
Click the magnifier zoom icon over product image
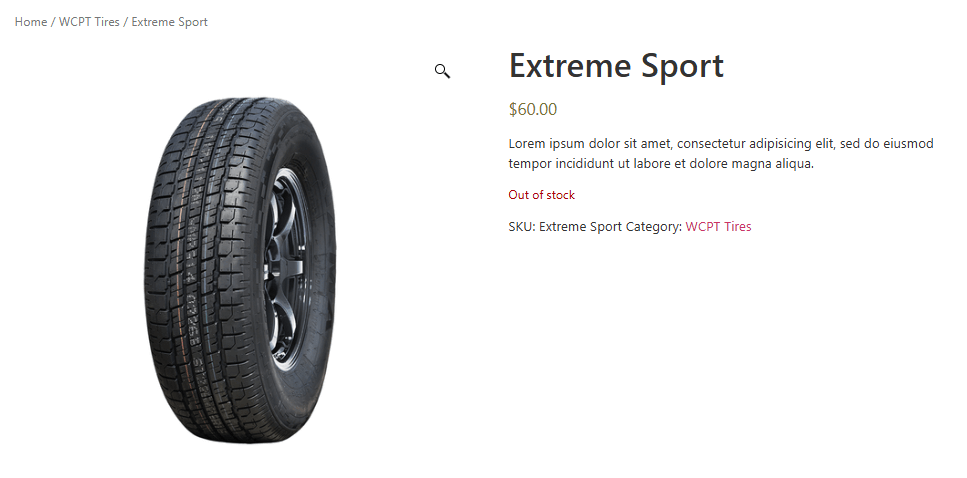point(442,71)
